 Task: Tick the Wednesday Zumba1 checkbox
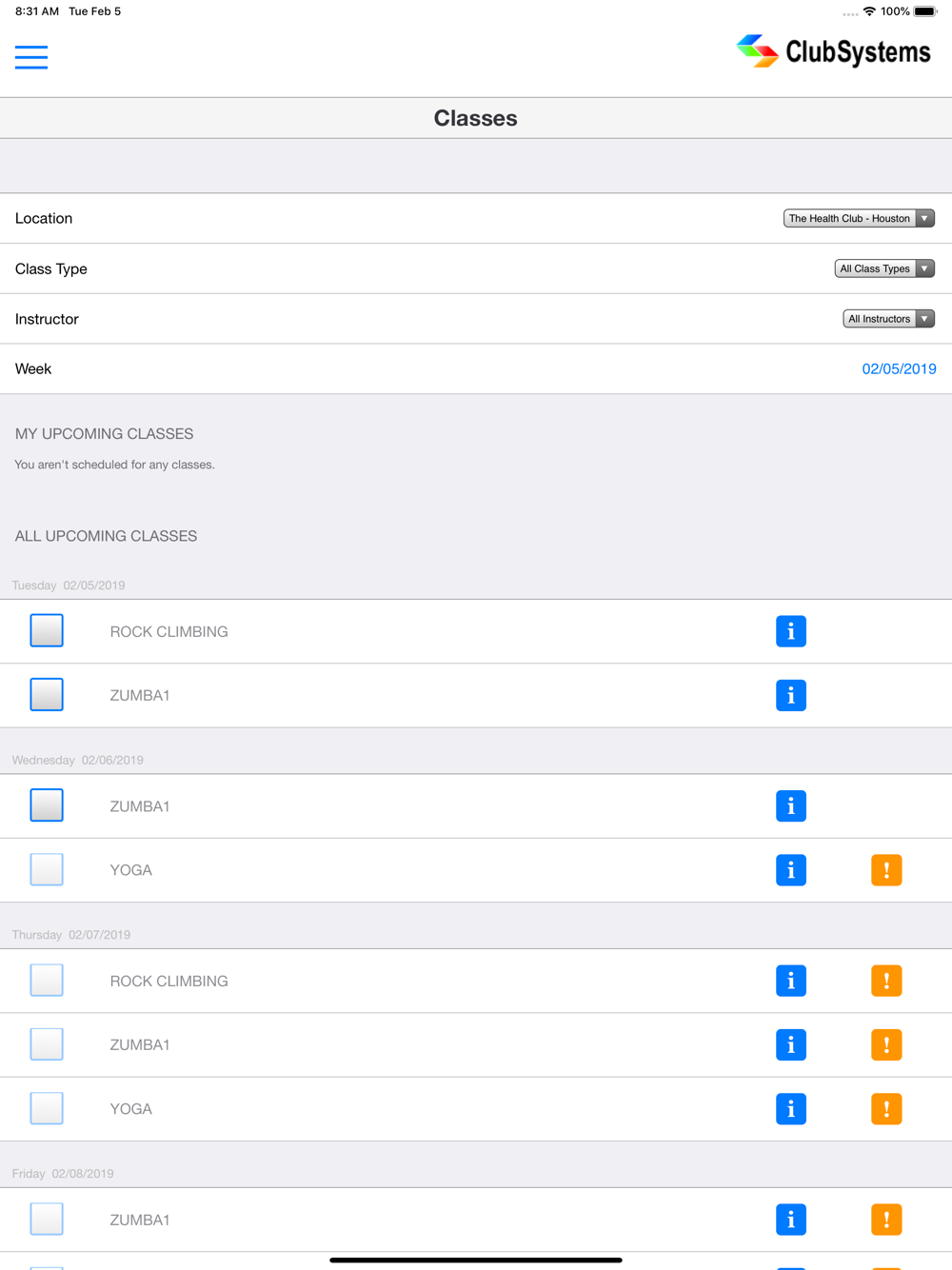point(47,805)
